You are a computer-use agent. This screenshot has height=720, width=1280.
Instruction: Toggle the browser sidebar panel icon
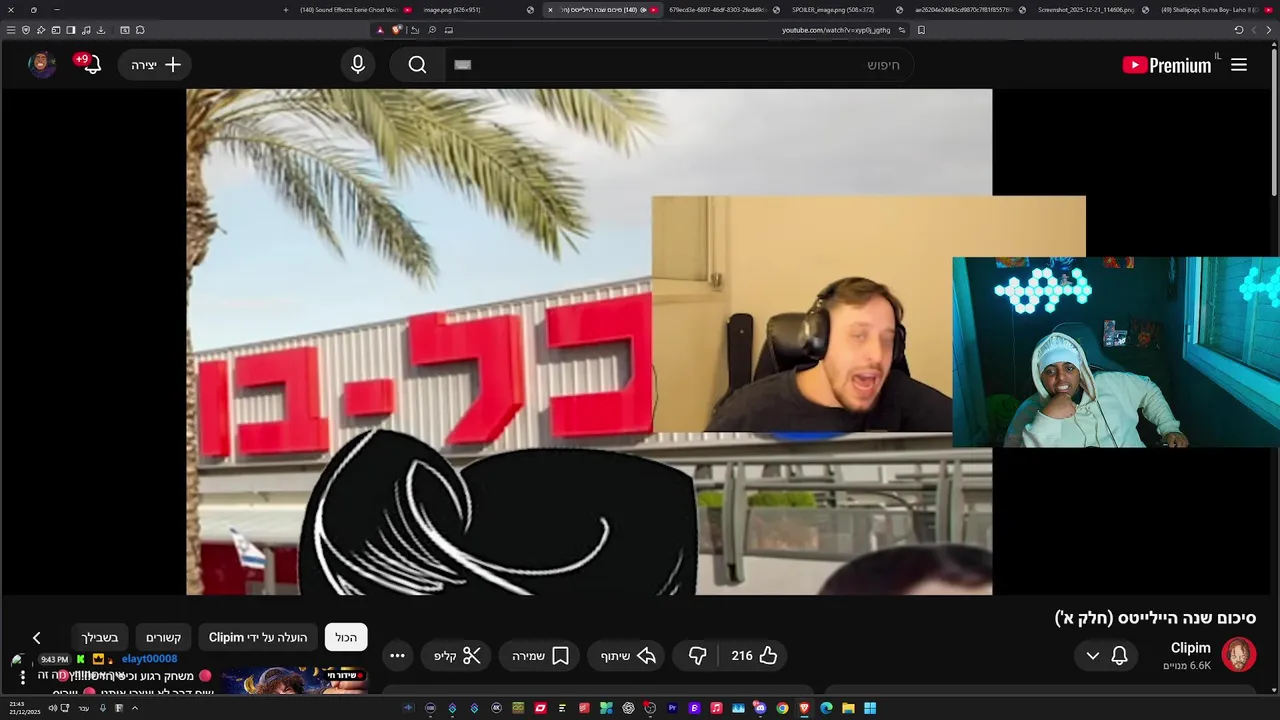pyautogui.click(x=71, y=30)
